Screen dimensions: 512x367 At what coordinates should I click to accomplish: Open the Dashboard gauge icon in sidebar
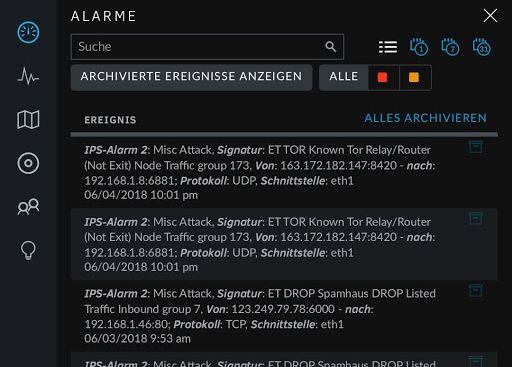28,32
